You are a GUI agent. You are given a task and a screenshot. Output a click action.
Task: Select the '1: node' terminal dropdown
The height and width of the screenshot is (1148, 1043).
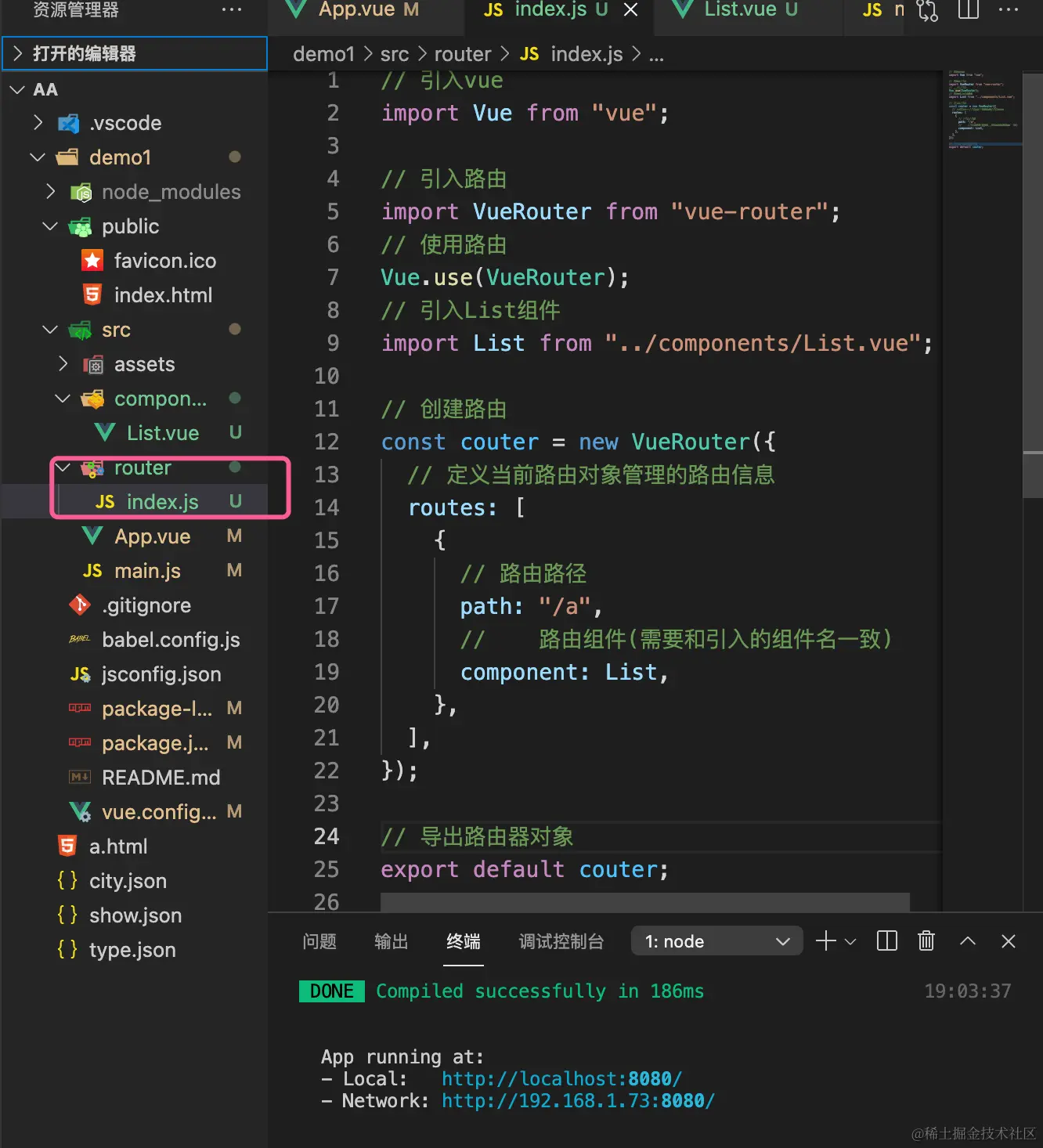(716, 941)
